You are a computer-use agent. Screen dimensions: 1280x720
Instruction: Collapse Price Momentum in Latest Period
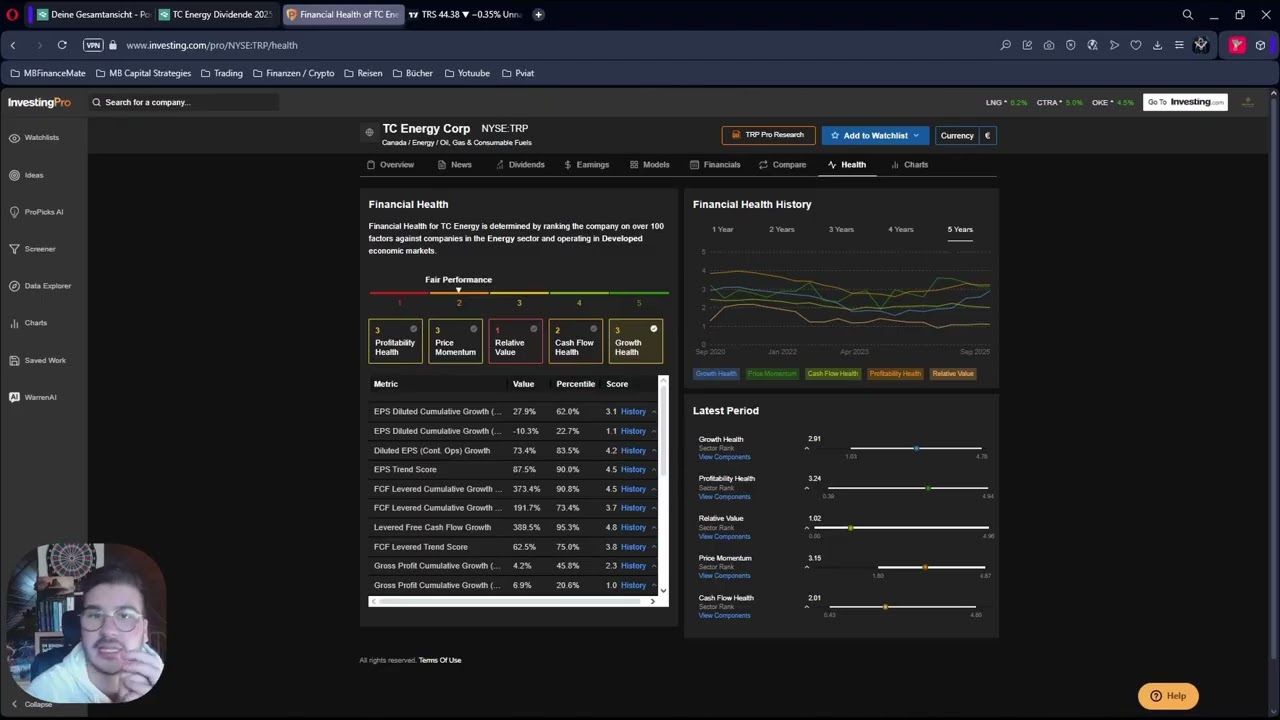807,567
